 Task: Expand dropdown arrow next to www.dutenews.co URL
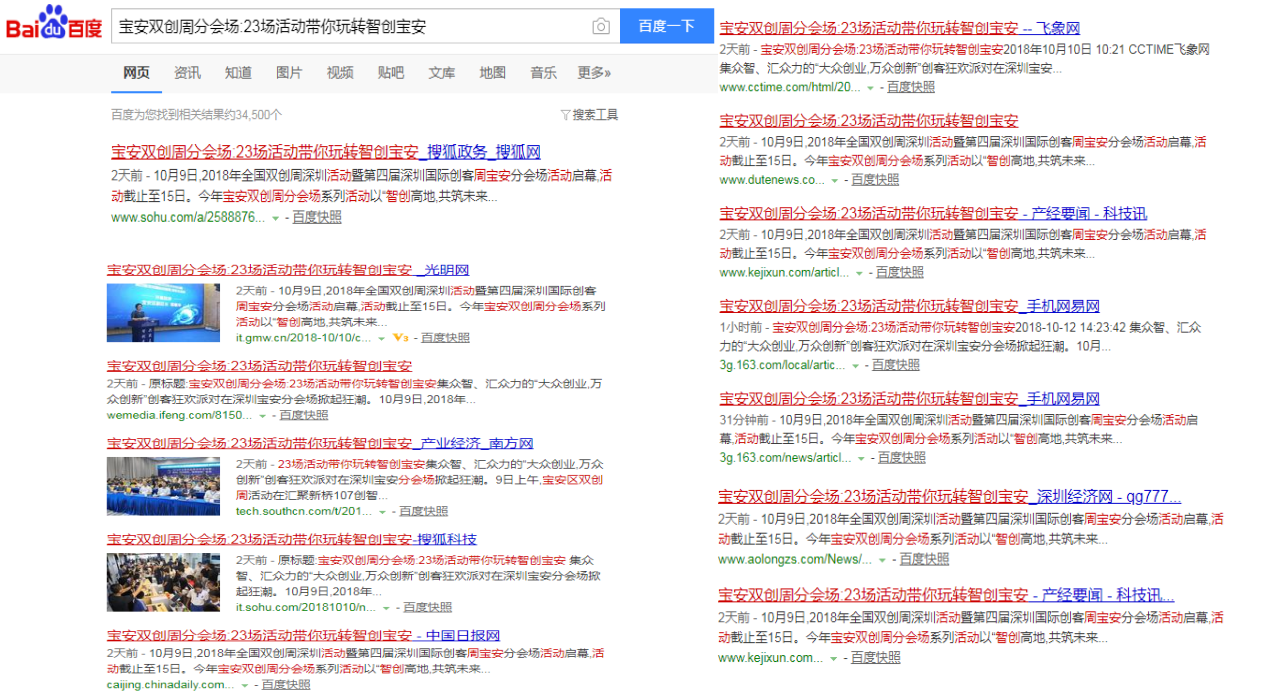click(x=835, y=180)
